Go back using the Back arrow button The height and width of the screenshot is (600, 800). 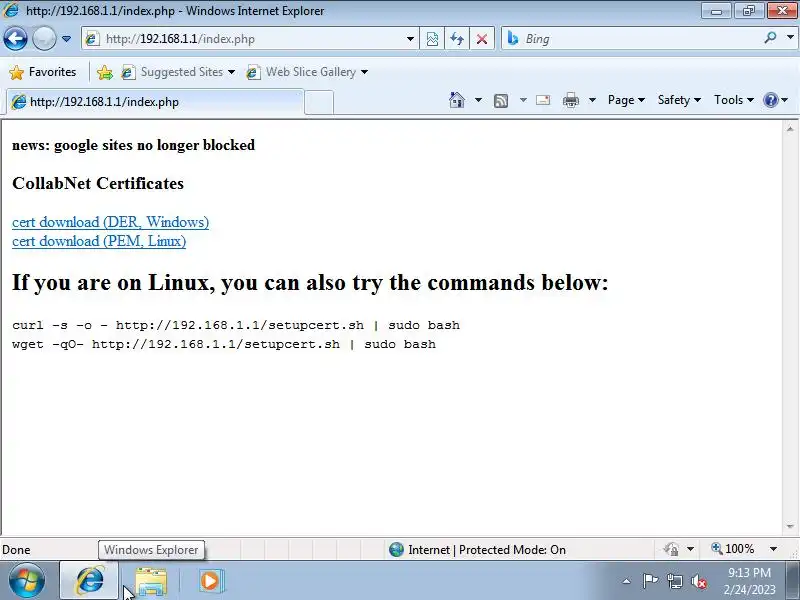(x=15, y=38)
